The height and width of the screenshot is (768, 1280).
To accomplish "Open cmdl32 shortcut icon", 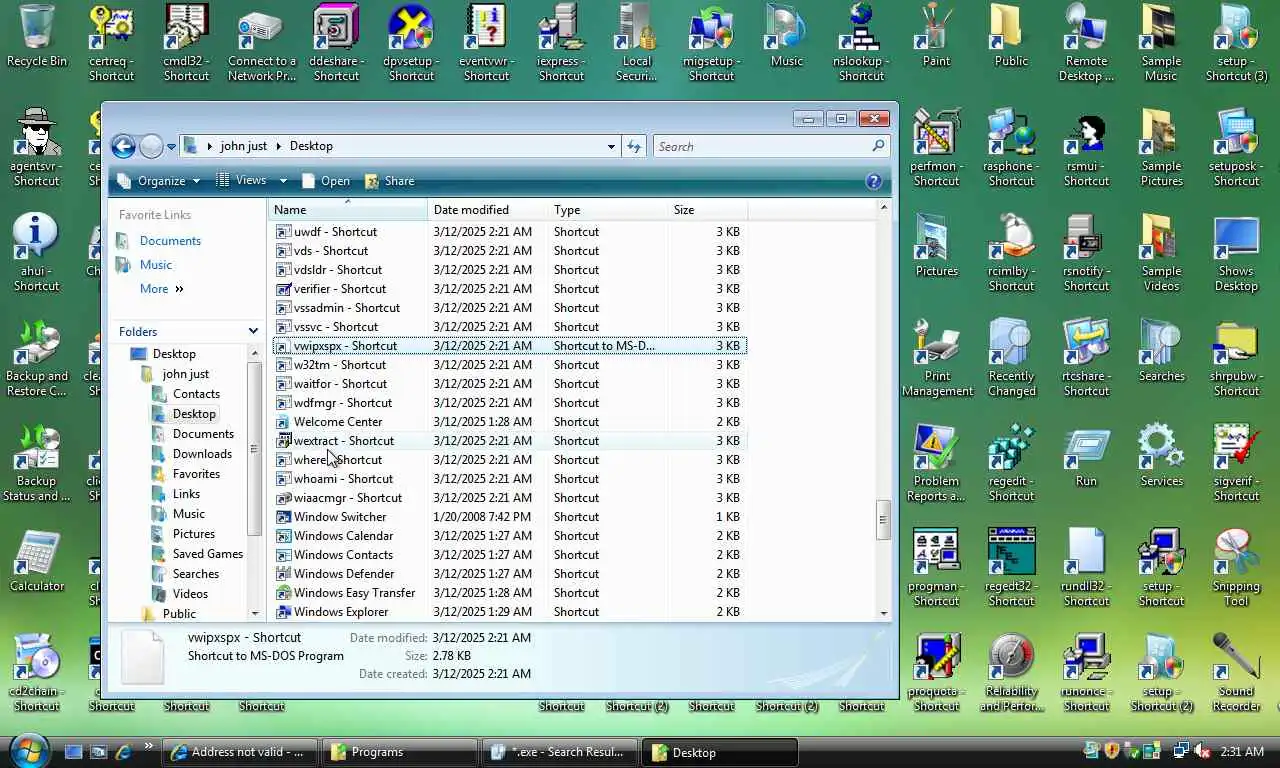I will pyautogui.click(x=186, y=43).
